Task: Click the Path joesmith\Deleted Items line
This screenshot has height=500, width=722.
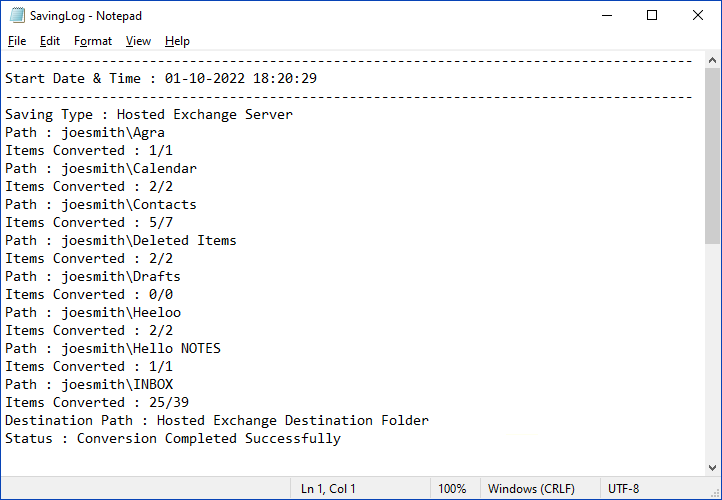Action: point(121,240)
